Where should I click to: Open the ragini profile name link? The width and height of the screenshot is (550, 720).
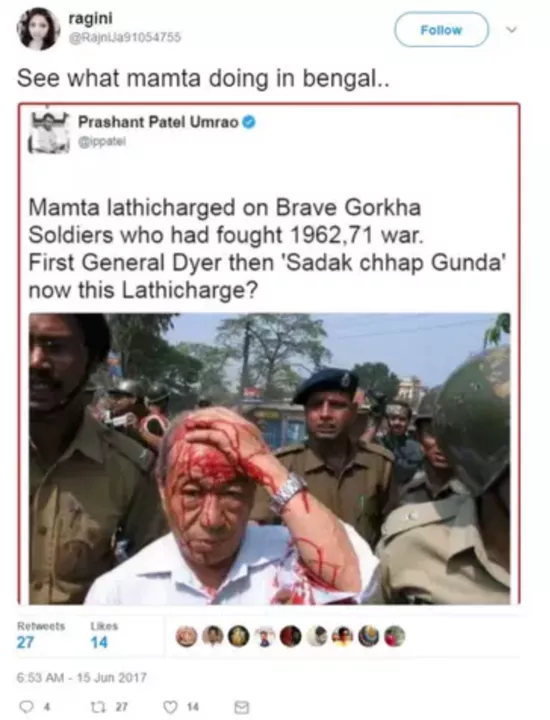(x=90, y=18)
